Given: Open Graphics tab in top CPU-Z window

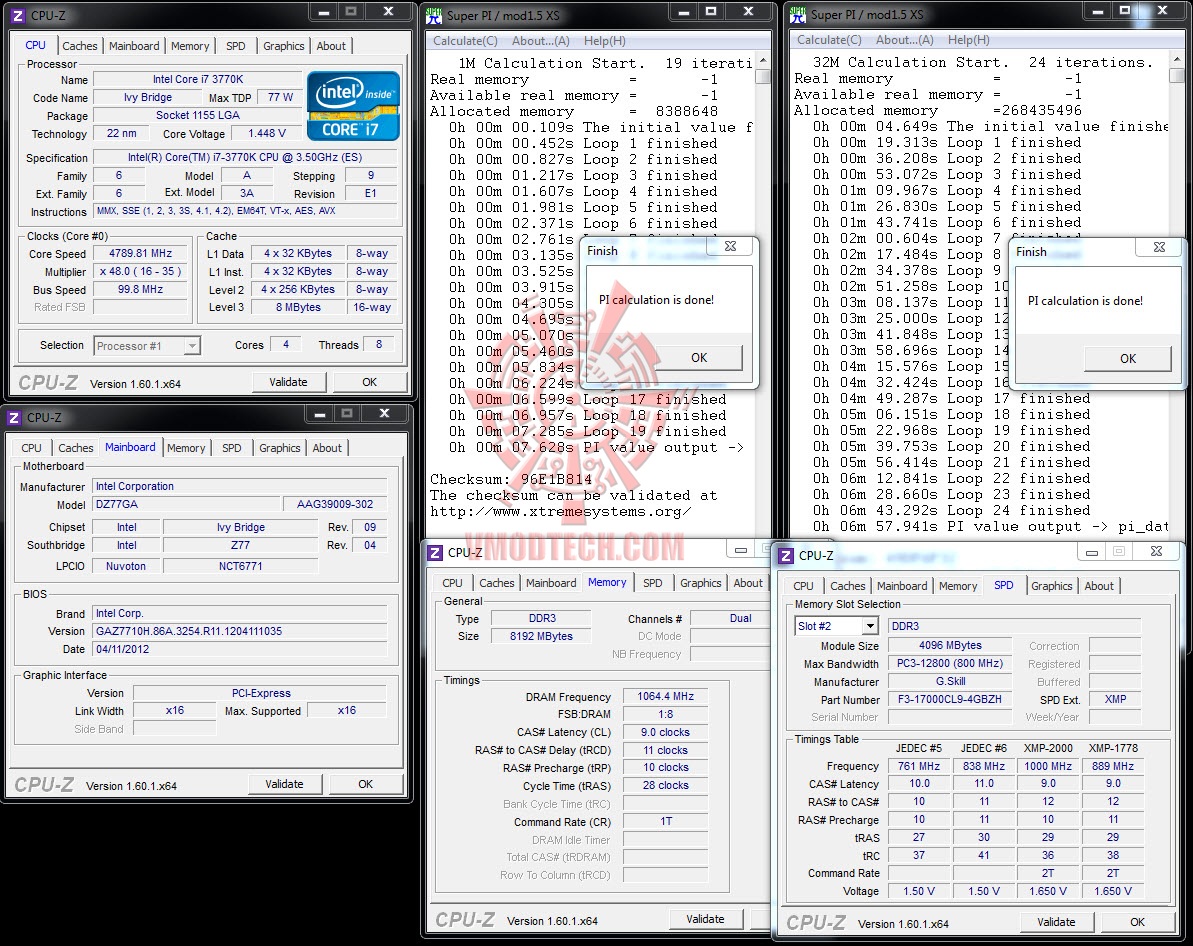Looking at the screenshot, I should point(284,46).
